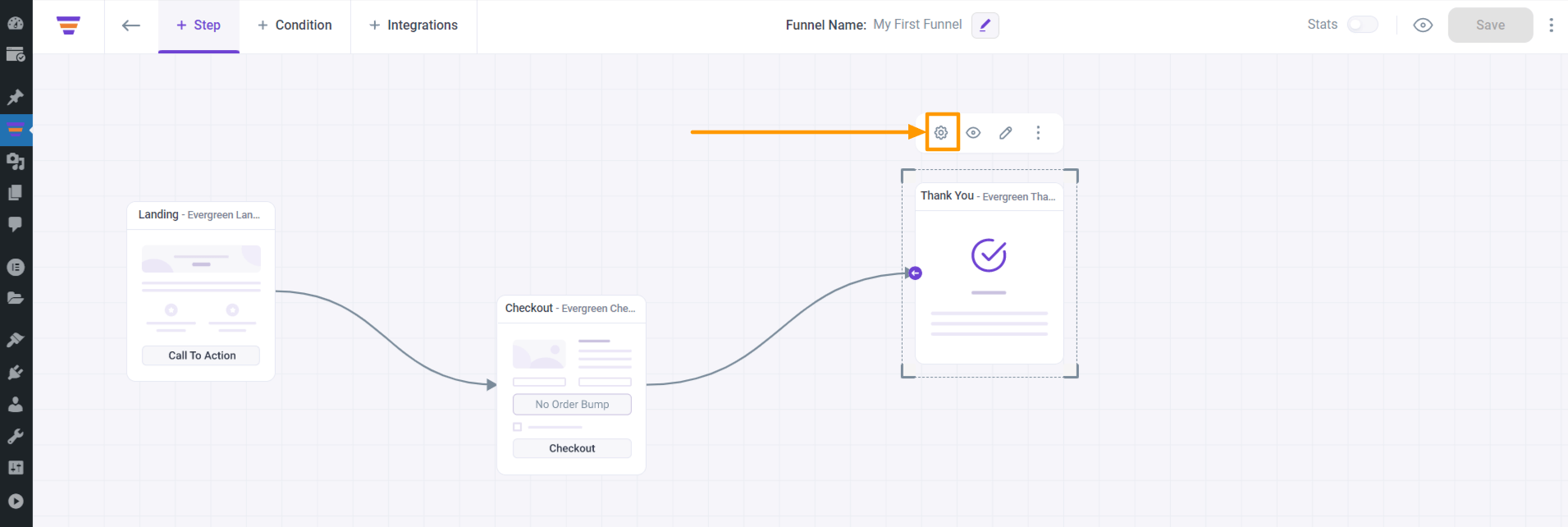Click the Call To Action button
The width and height of the screenshot is (1568, 527).
(x=201, y=355)
